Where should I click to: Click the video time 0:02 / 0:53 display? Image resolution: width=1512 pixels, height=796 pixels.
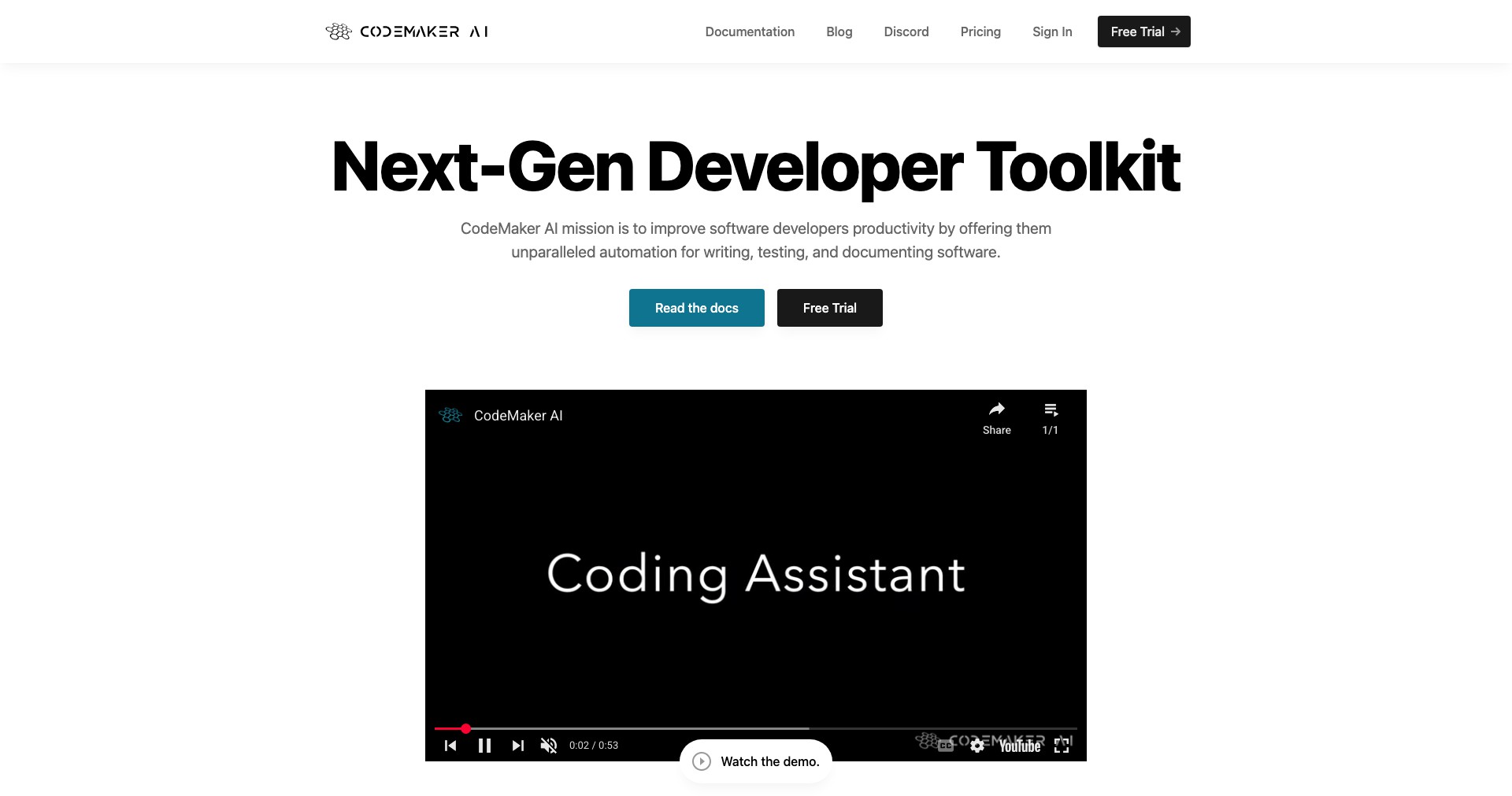coord(594,746)
